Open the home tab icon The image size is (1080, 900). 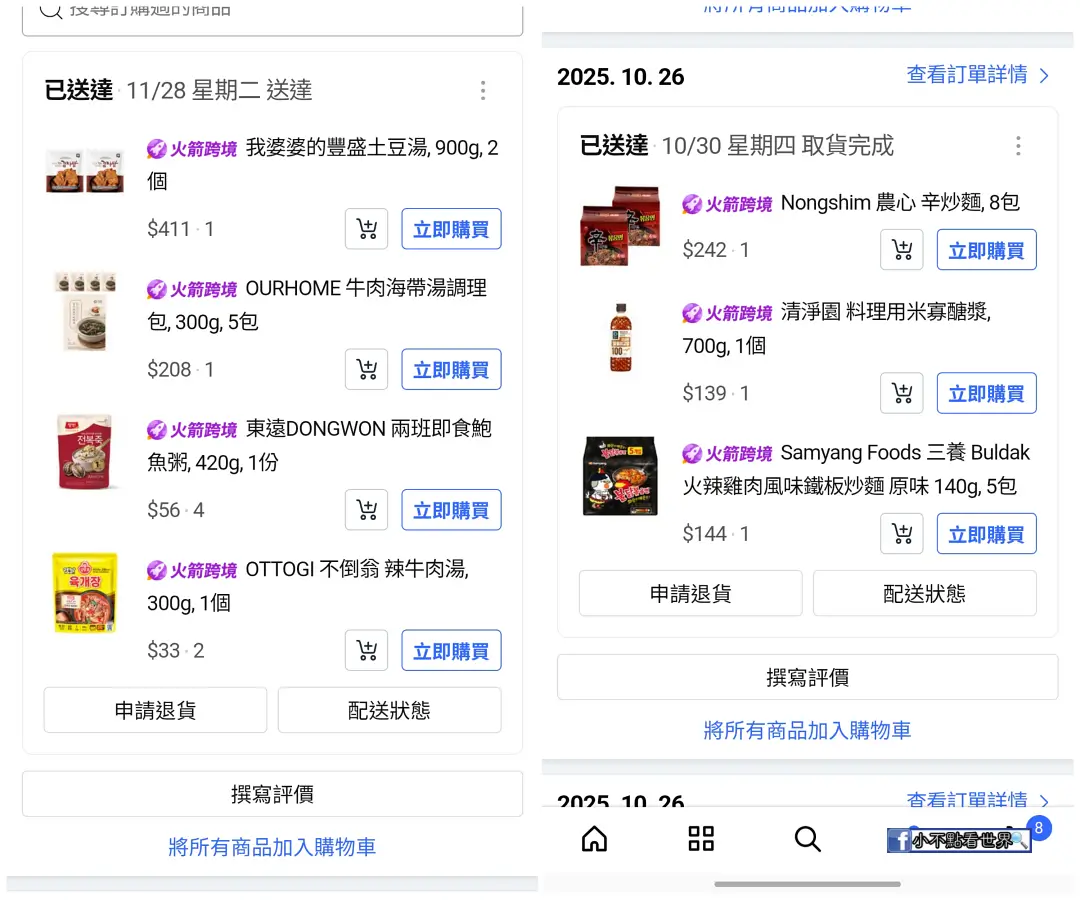coord(594,839)
